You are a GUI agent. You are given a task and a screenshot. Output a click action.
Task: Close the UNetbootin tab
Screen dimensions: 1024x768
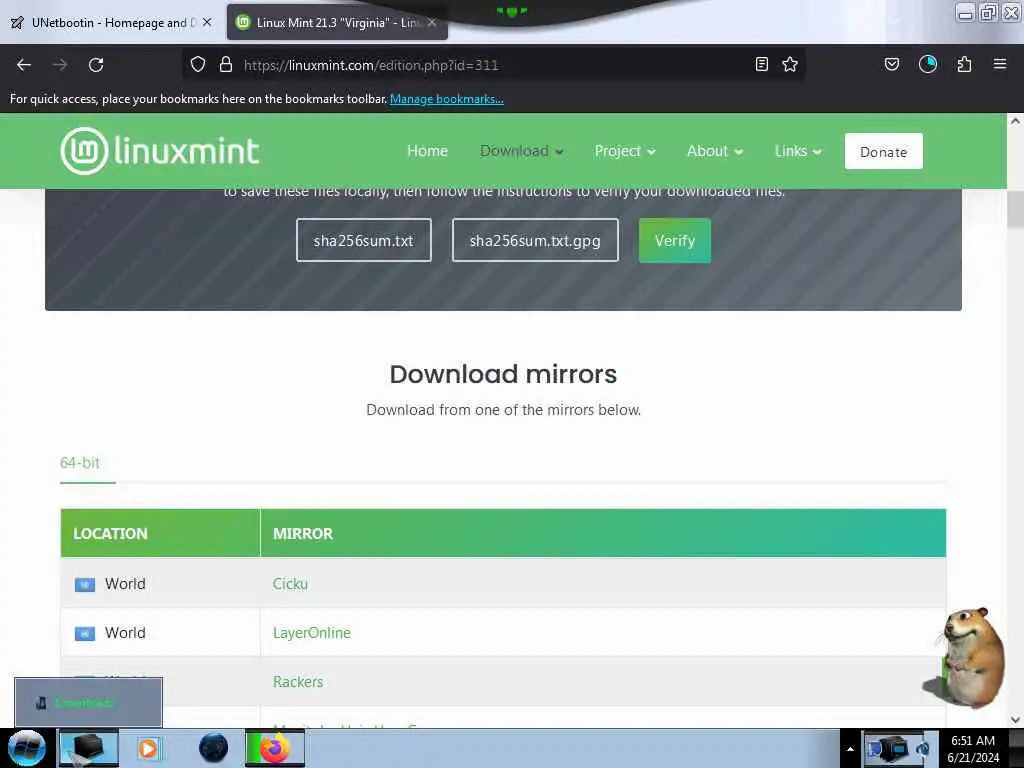click(x=207, y=22)
